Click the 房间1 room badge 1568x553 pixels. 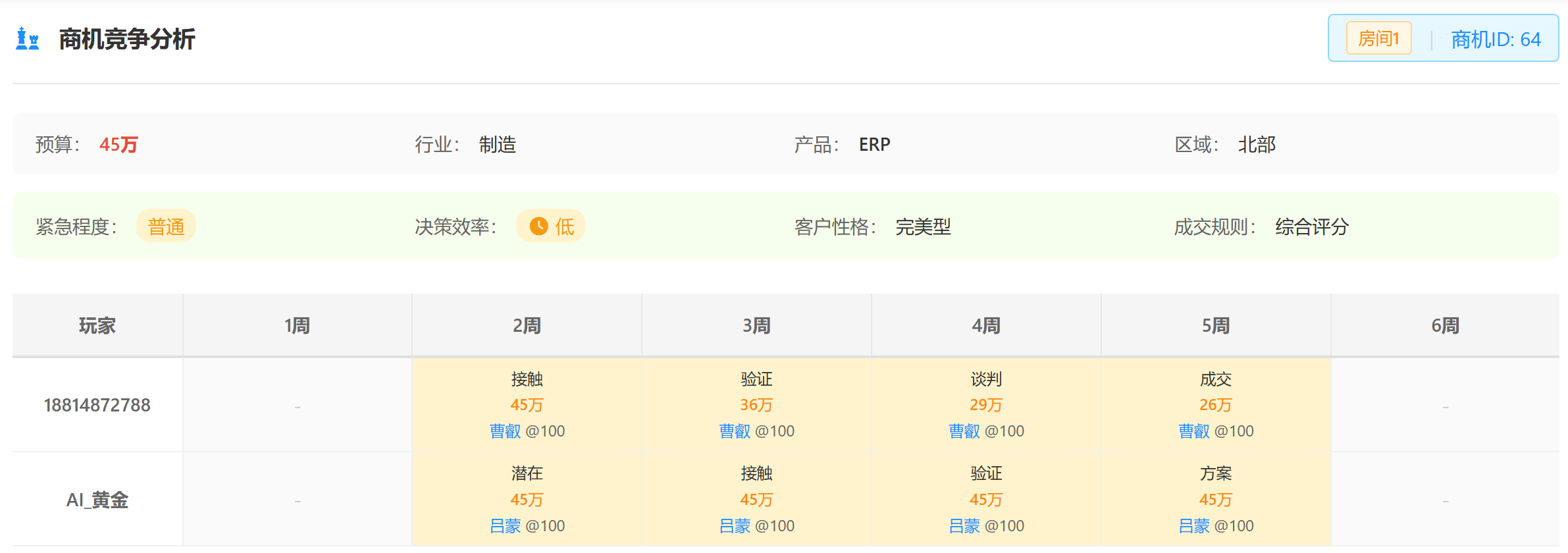pyautogui.click(x=1378, y=38)
